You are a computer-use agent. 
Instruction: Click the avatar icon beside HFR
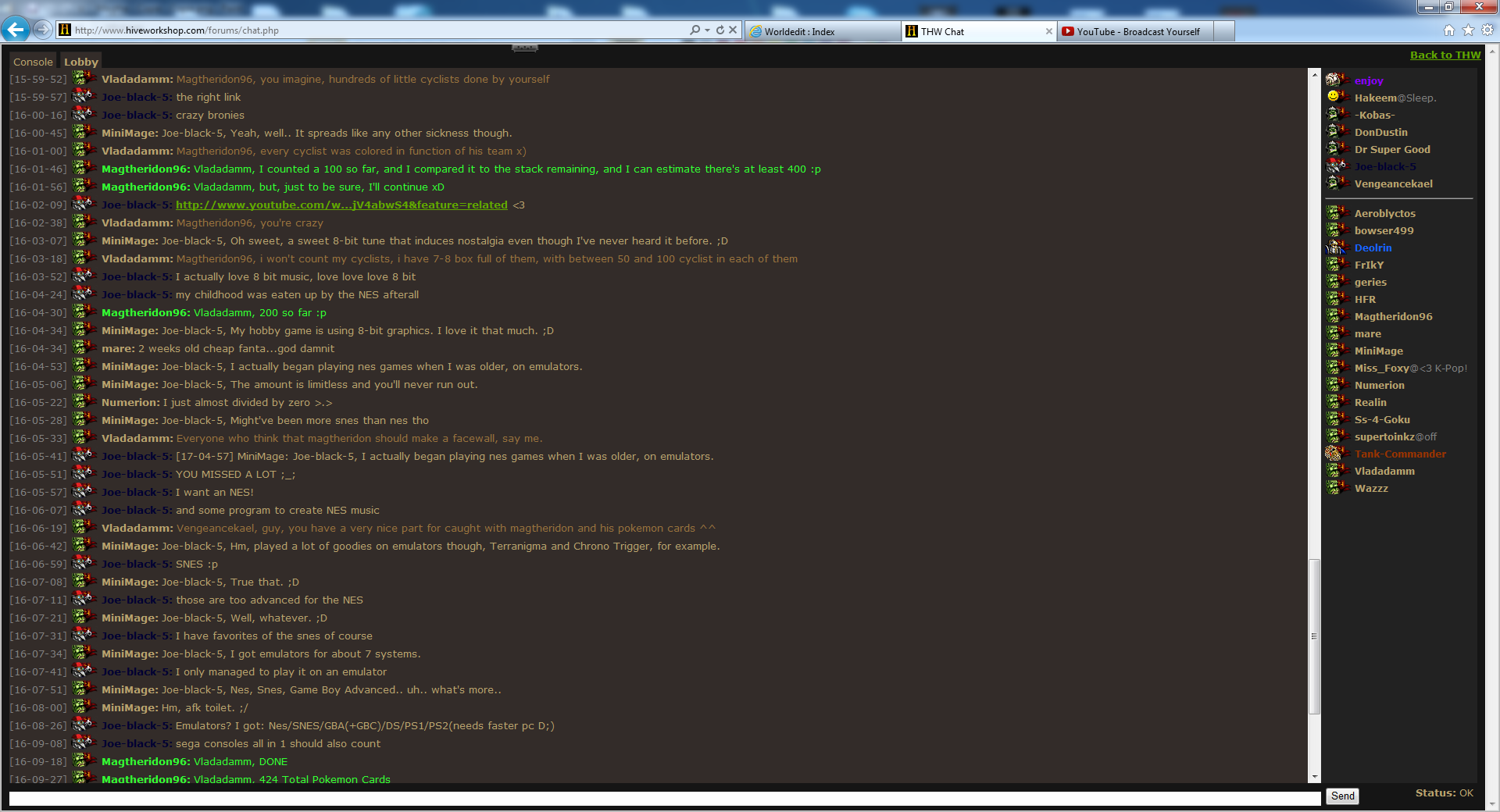point(1337,298)
